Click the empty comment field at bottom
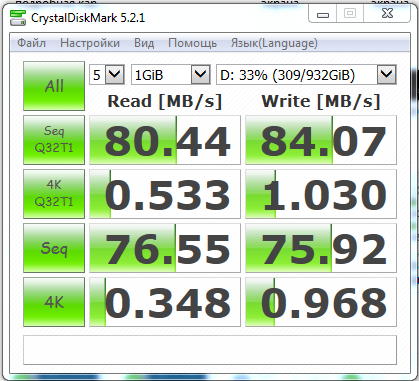 tap(210, 350)
